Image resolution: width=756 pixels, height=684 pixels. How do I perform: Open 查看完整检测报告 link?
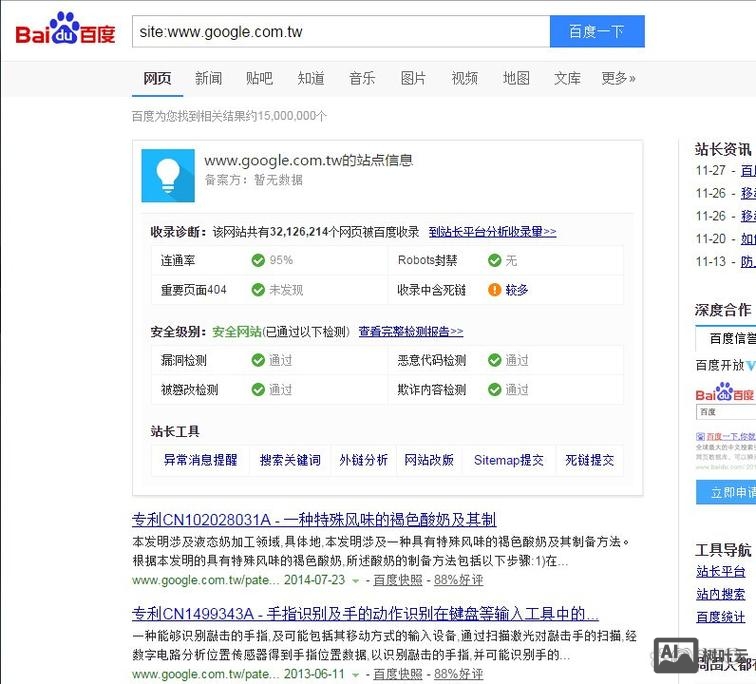click(411, 332)
